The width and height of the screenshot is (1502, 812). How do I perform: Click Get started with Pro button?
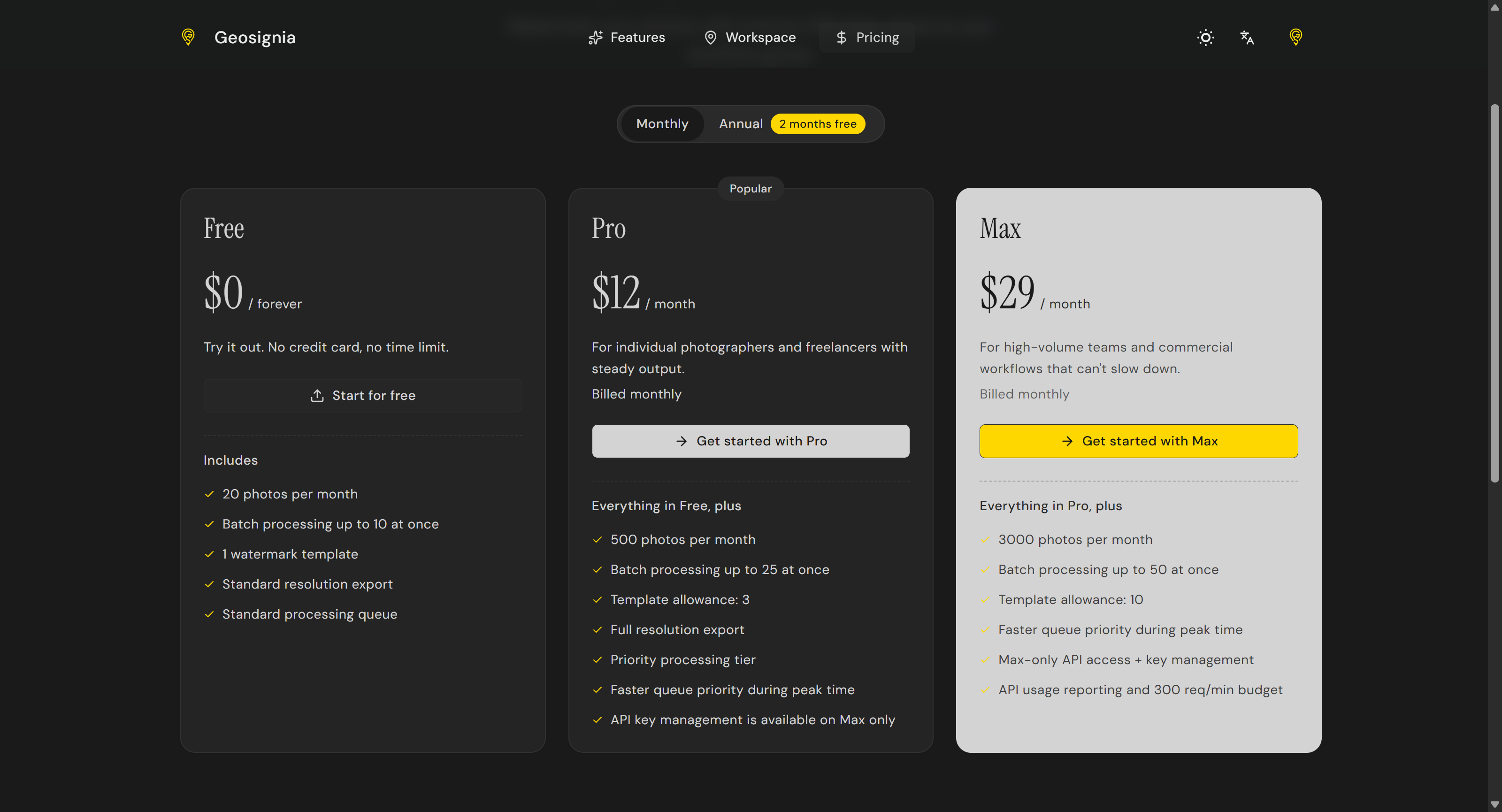[751, 441]
